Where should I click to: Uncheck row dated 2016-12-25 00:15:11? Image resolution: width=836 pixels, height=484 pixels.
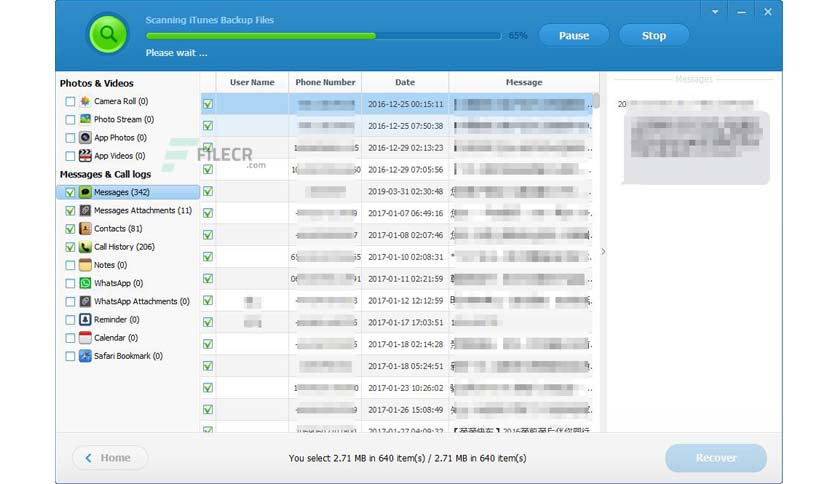(208, 104)
